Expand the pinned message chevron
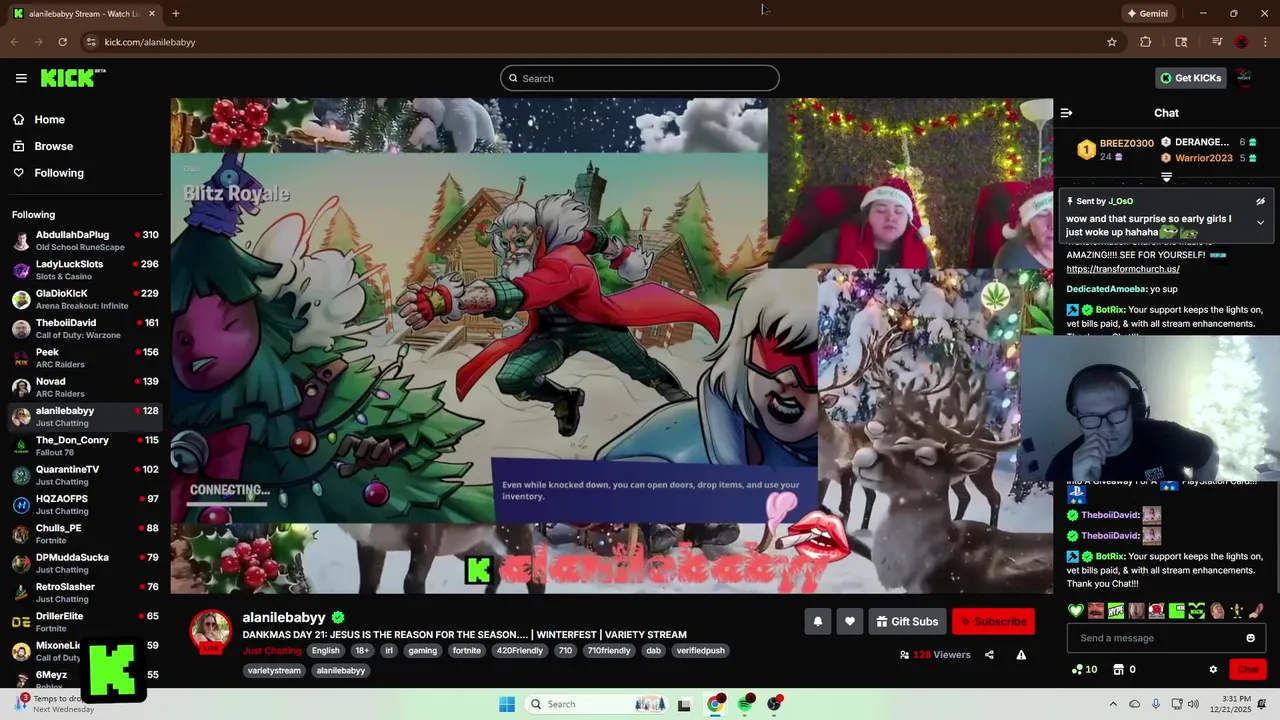1280x720 pixels. [1260, 222]
